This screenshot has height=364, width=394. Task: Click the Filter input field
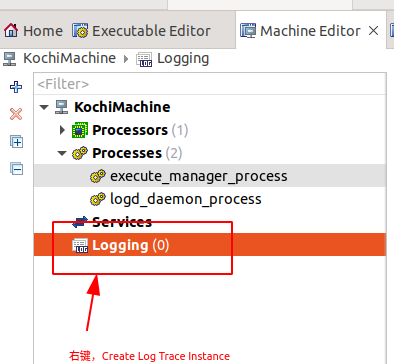(210, 84)
